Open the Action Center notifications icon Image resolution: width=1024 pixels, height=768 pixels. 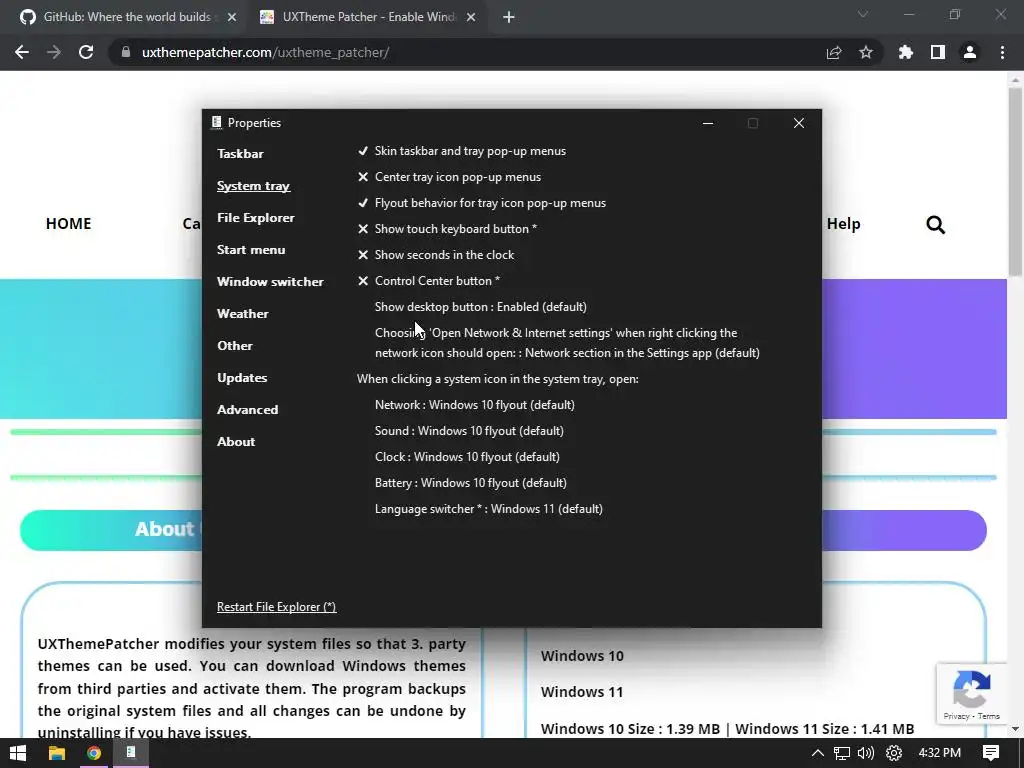991,753
